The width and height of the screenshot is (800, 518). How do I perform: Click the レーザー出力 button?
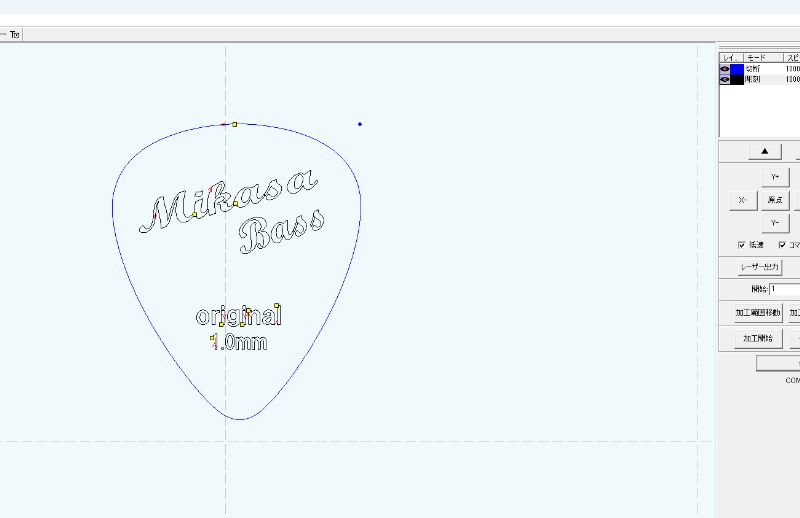click(x=759, y=268)
